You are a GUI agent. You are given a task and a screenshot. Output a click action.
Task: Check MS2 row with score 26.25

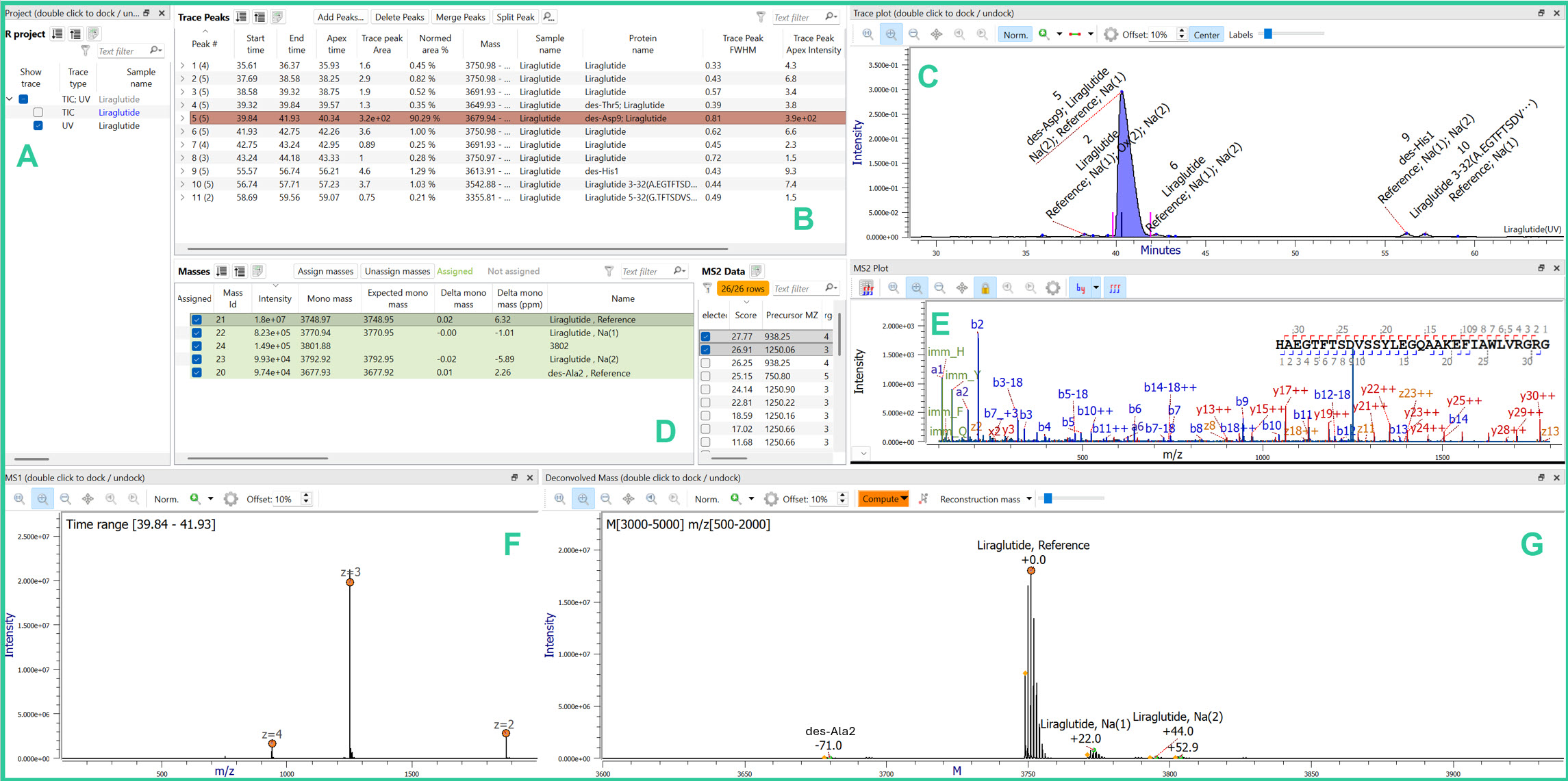coord(705,363)
